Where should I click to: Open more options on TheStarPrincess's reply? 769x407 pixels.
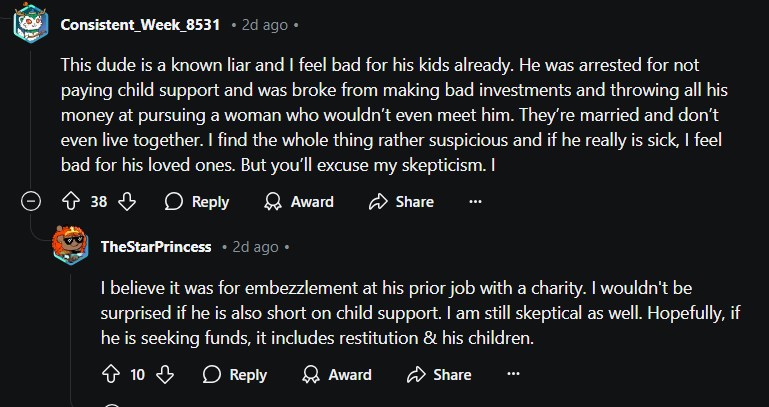point(513,375)
